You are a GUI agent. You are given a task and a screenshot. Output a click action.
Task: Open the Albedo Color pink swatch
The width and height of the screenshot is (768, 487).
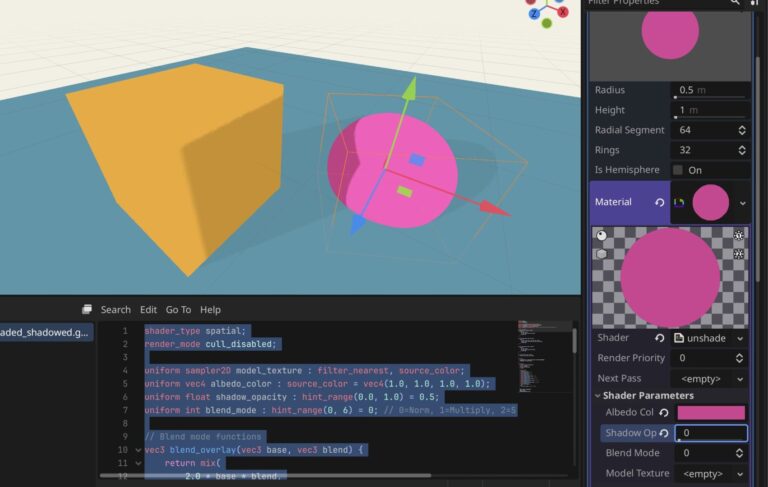[711, 413]
